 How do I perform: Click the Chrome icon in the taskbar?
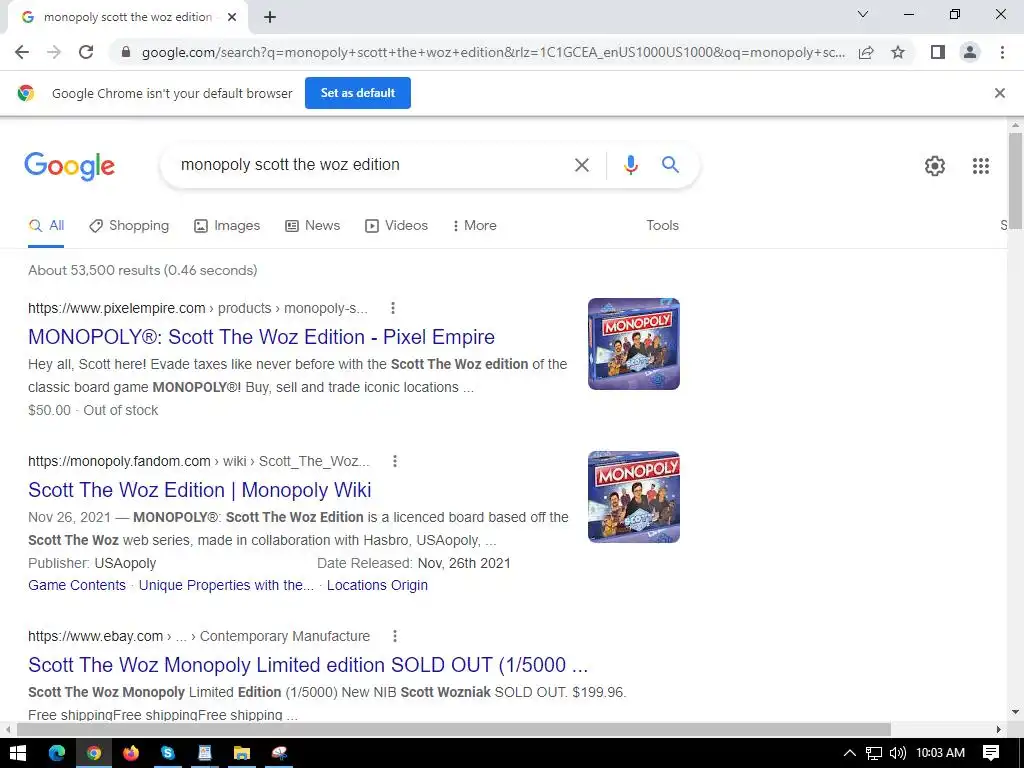click(94, 753)
